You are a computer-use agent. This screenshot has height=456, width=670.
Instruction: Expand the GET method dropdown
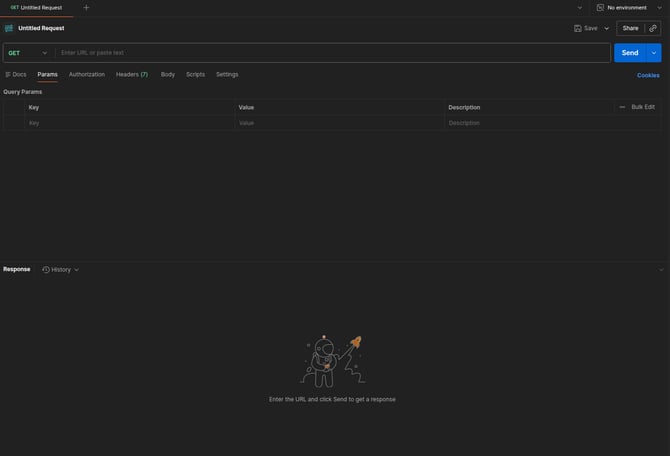(x=28, y=53)
